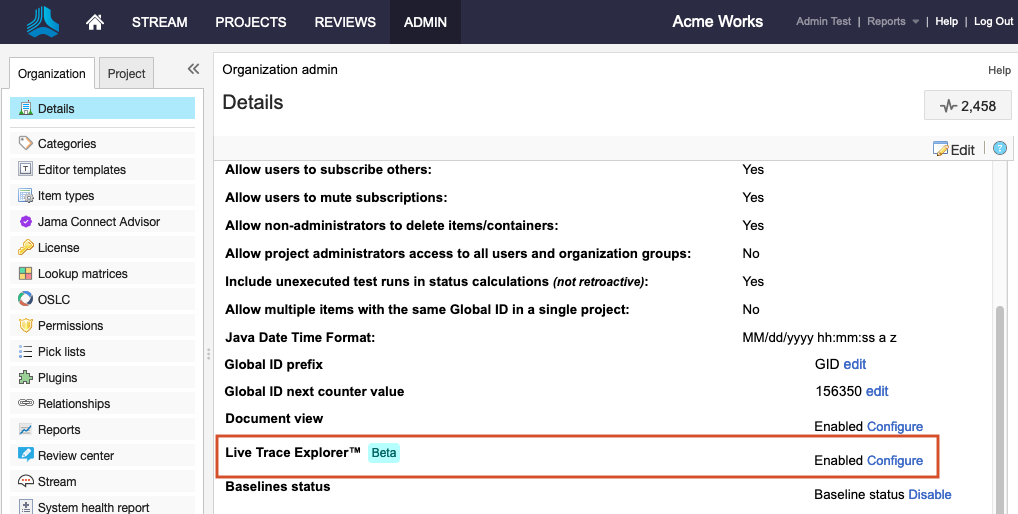The height and width of the screenshot is (514, 1018).
Task: Select Review center in the sidebar
Action: 103,455
